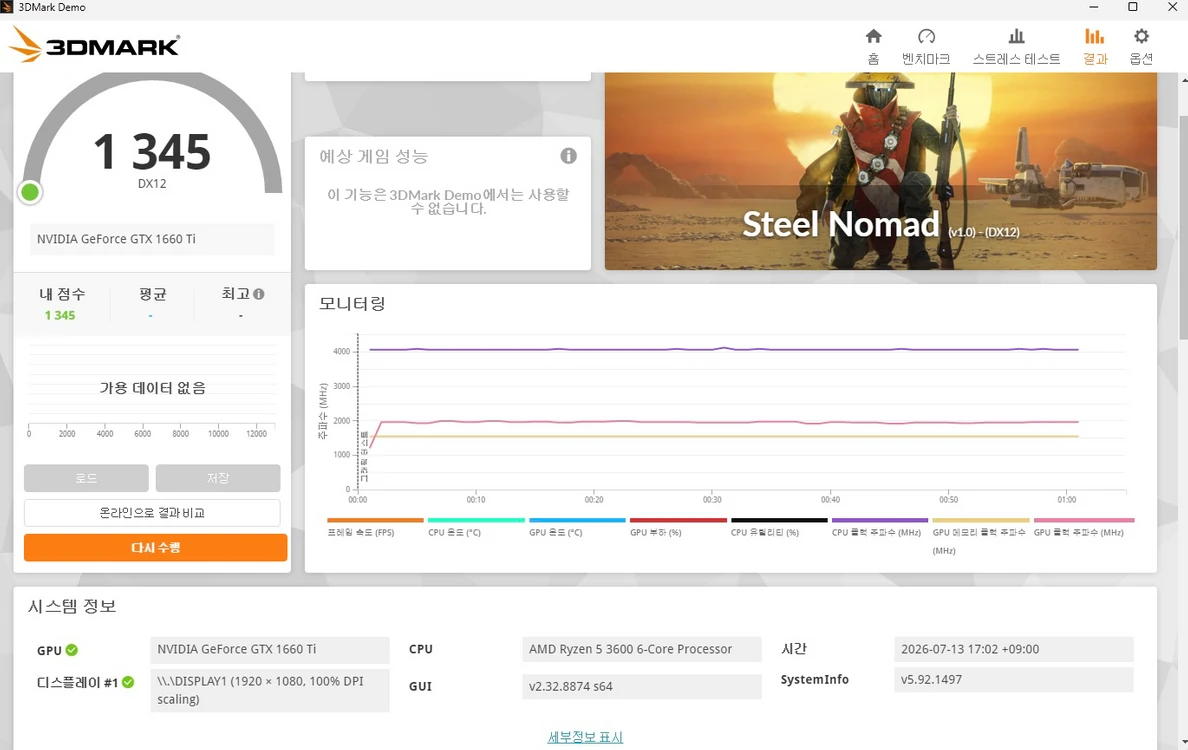1188x750 pixels.
Task: Click the green score gauge marker
Action: [x=30, y=192]
